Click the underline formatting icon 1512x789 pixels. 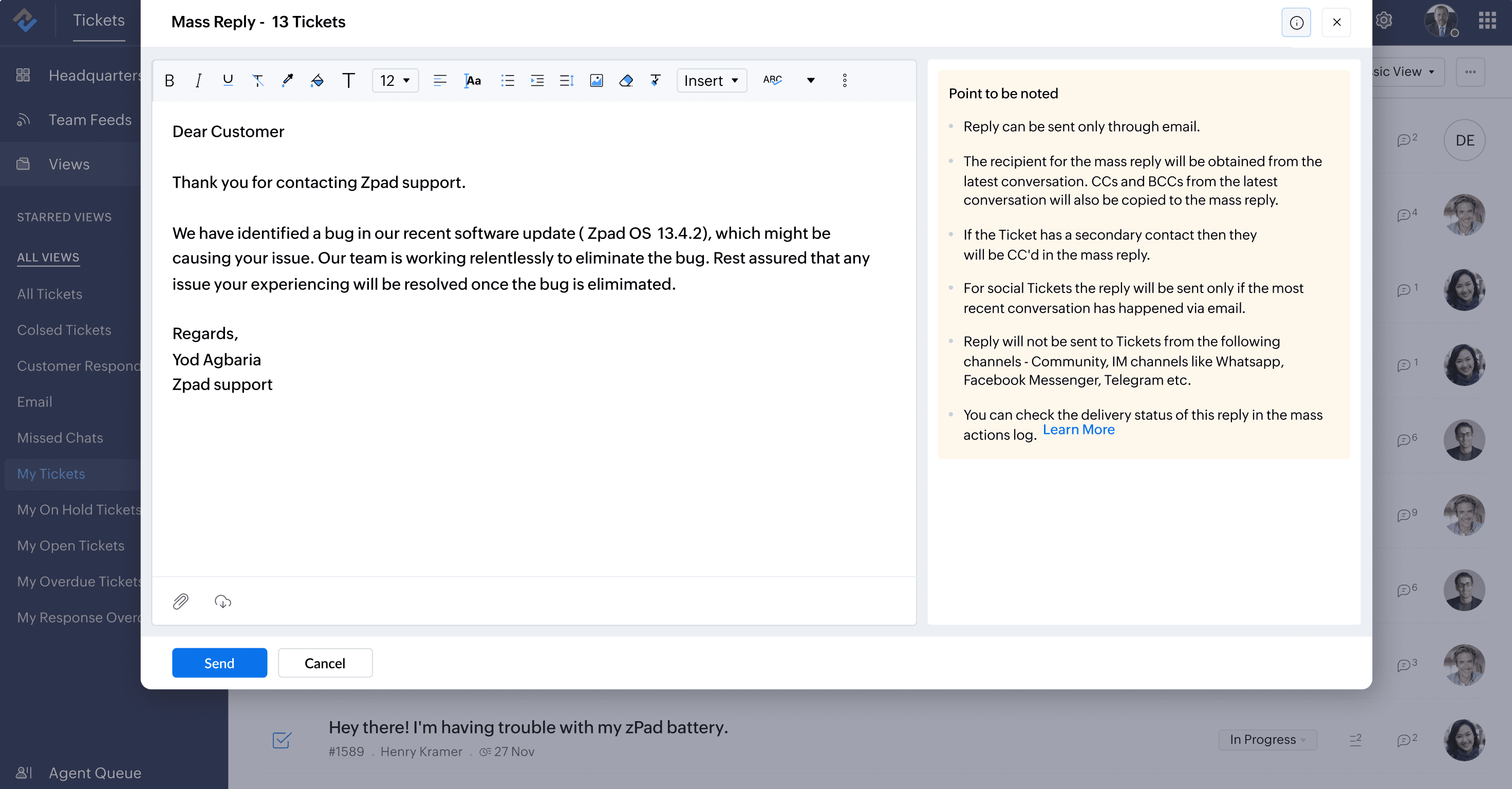[228, 80]
